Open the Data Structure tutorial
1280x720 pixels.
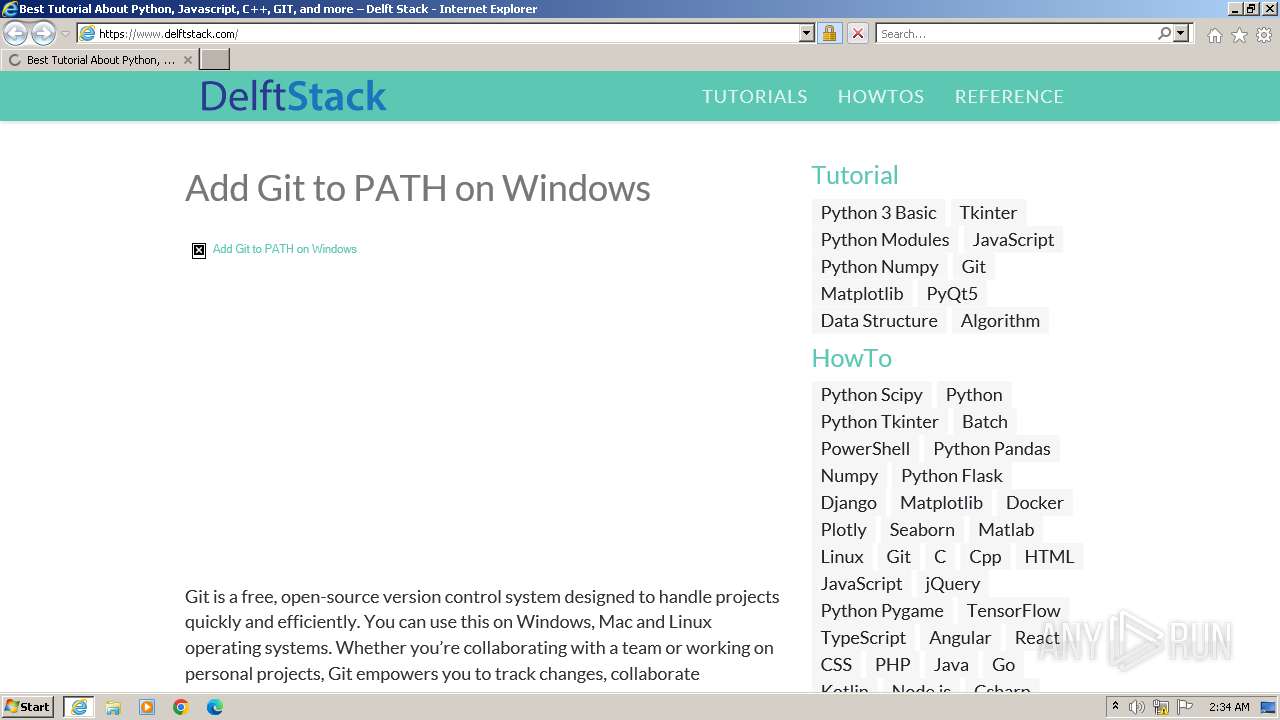click(879, 320)
